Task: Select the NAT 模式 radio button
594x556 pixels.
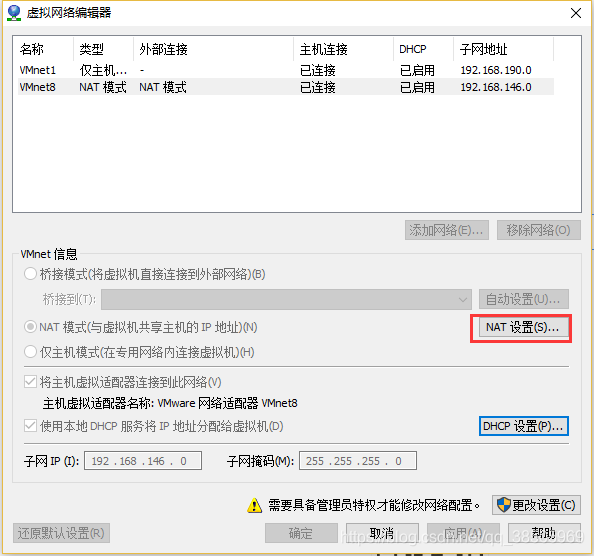Action: 30,327
